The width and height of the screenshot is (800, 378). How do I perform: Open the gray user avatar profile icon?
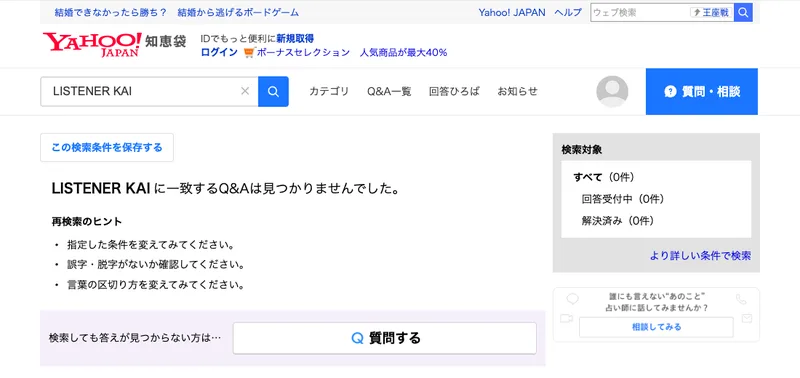tap(612, 91)
